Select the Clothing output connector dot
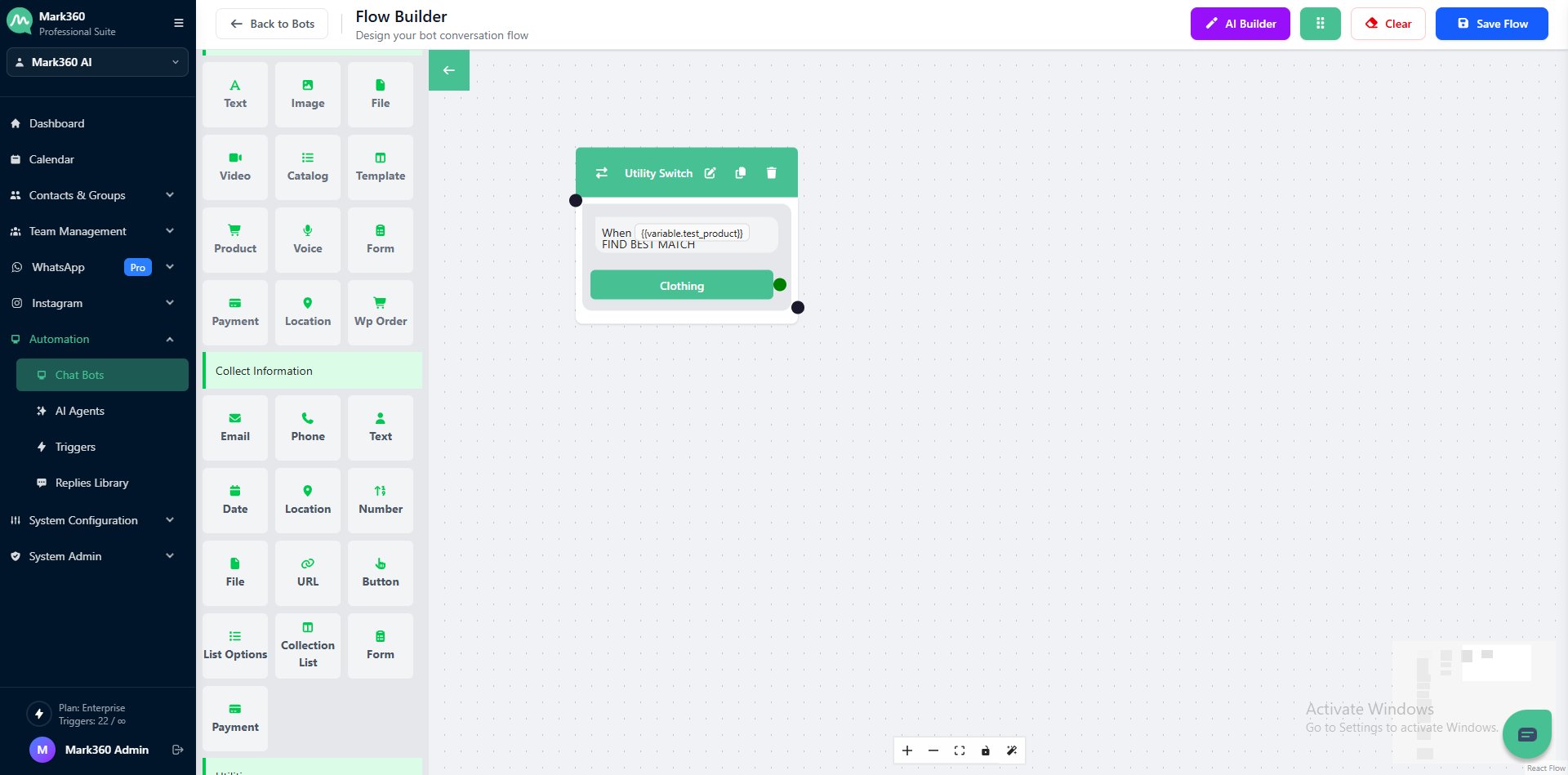1568x775 pixels. point(780,285)
